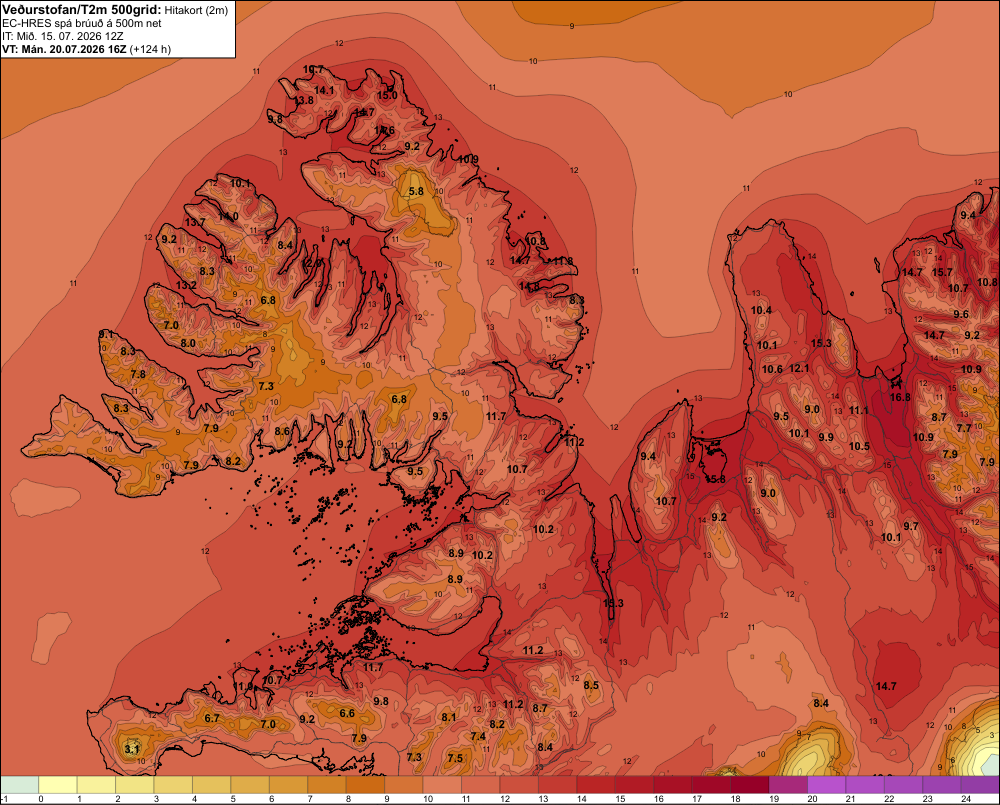Select the 15.0 temperature label
Viewport: 1000px width, 805px height.
[386, 96]
